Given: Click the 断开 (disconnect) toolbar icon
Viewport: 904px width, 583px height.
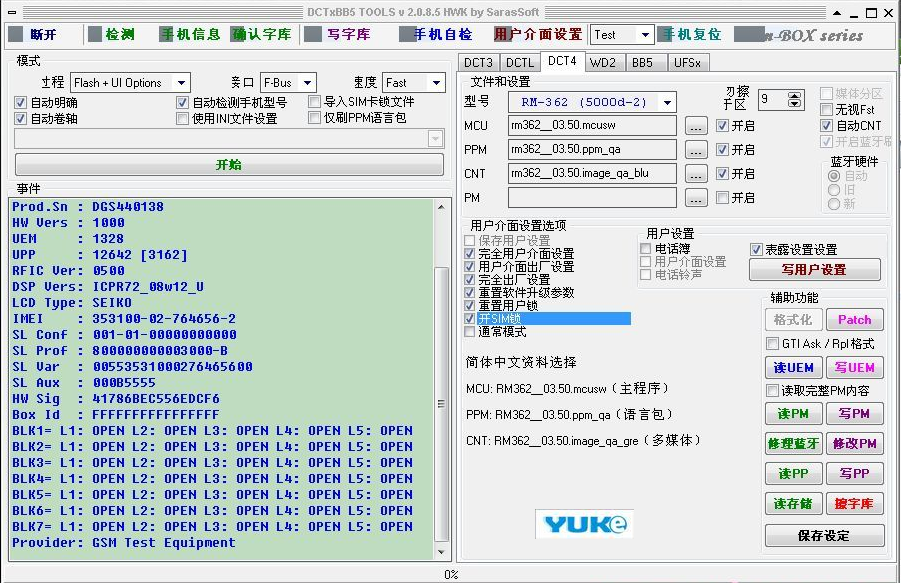Looking at the screenshot, I should [x=16, y=35].
